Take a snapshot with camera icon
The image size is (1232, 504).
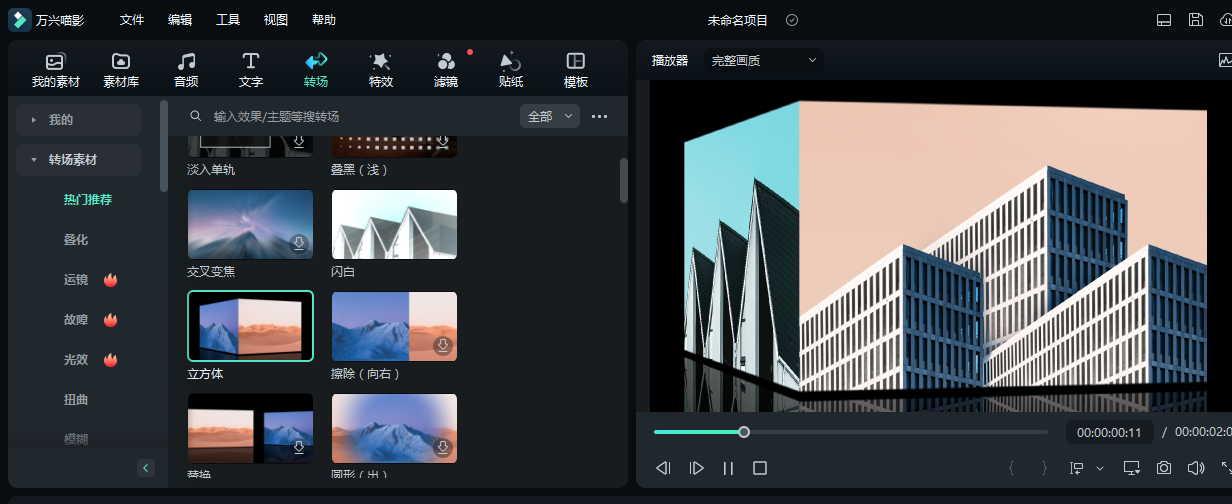point(1164,468)
